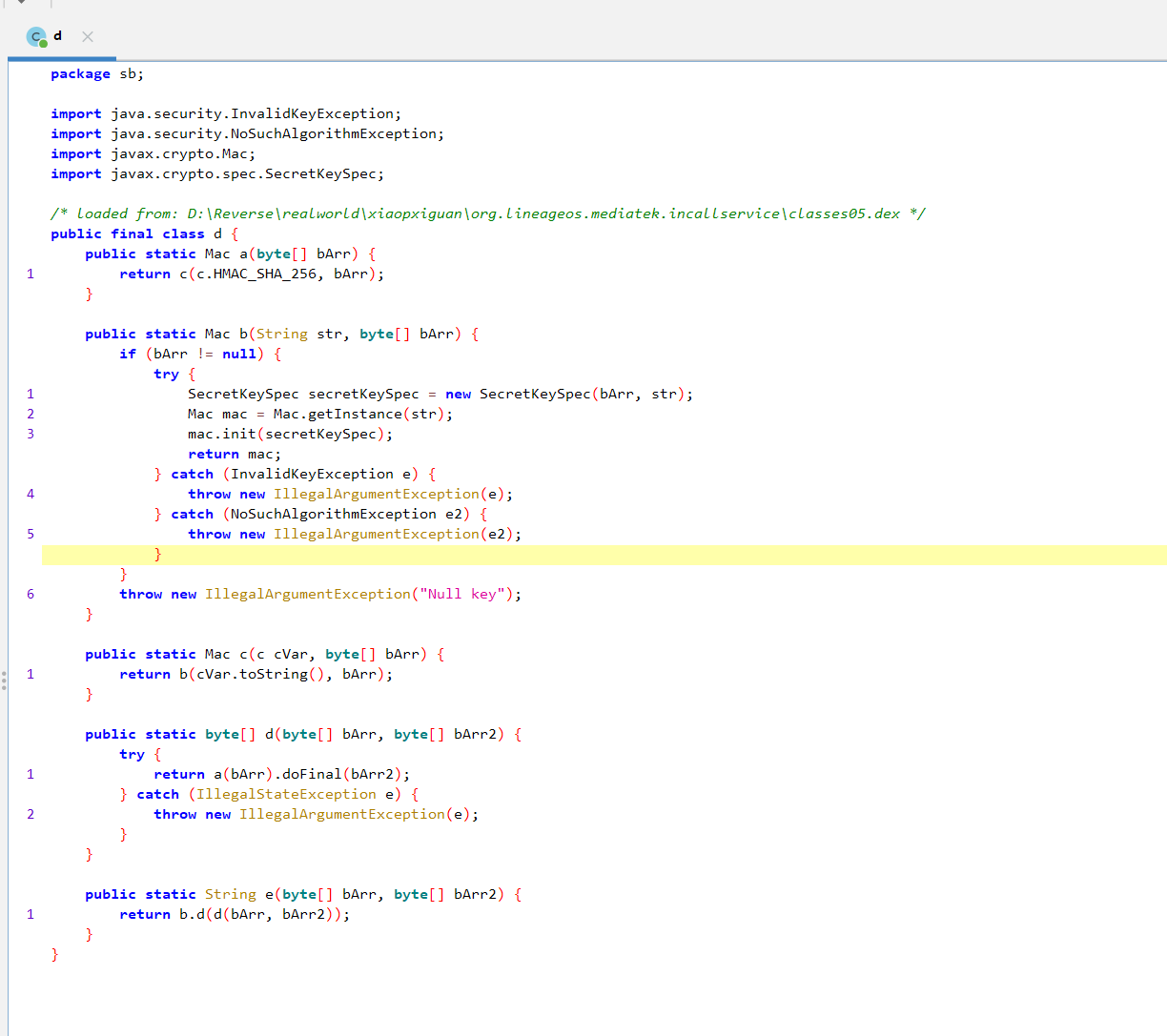This screenshot has height=1036, width=1167.
Task: Click the new SecretKeySpec constructor call
Action: click(534, 394)
